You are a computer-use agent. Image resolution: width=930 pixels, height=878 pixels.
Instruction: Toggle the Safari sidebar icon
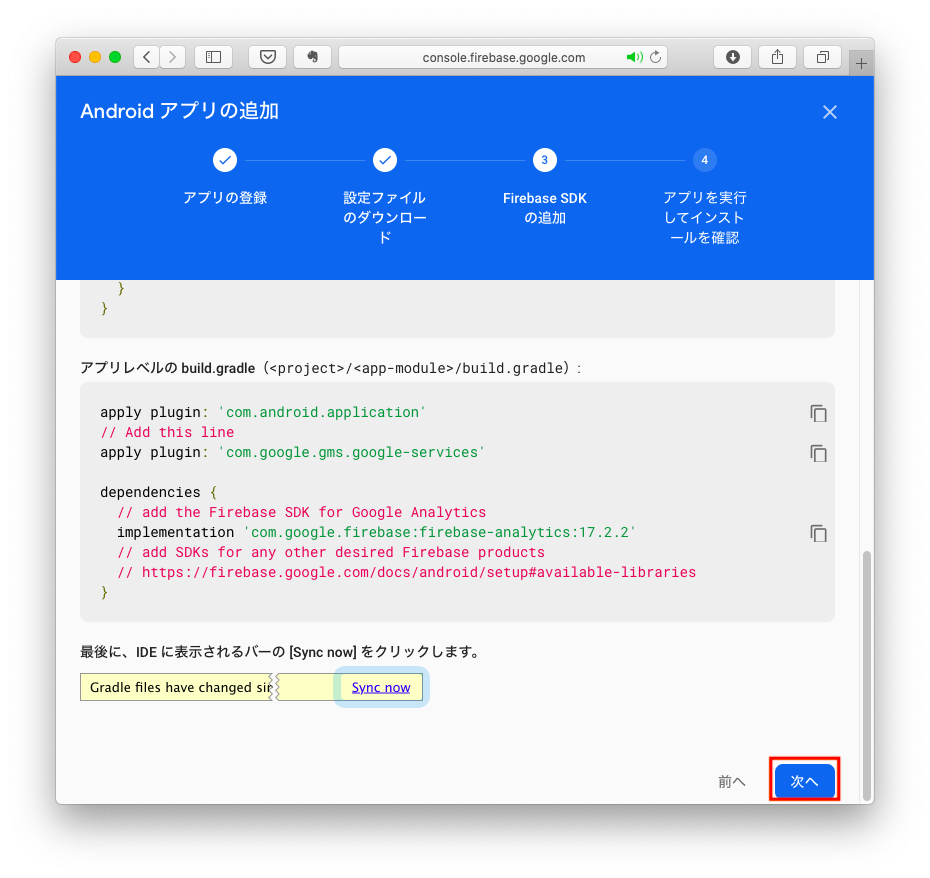213,57
